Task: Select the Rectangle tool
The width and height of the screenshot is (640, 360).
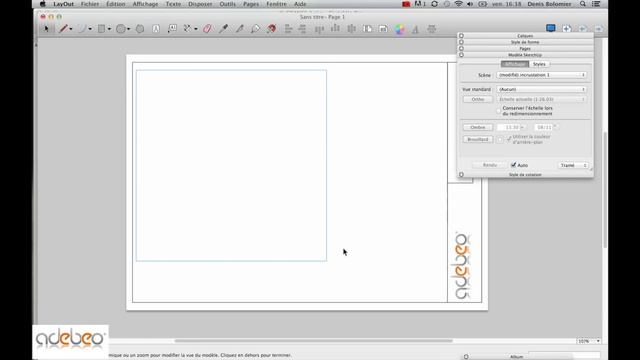Action: (x=101, y=29)
